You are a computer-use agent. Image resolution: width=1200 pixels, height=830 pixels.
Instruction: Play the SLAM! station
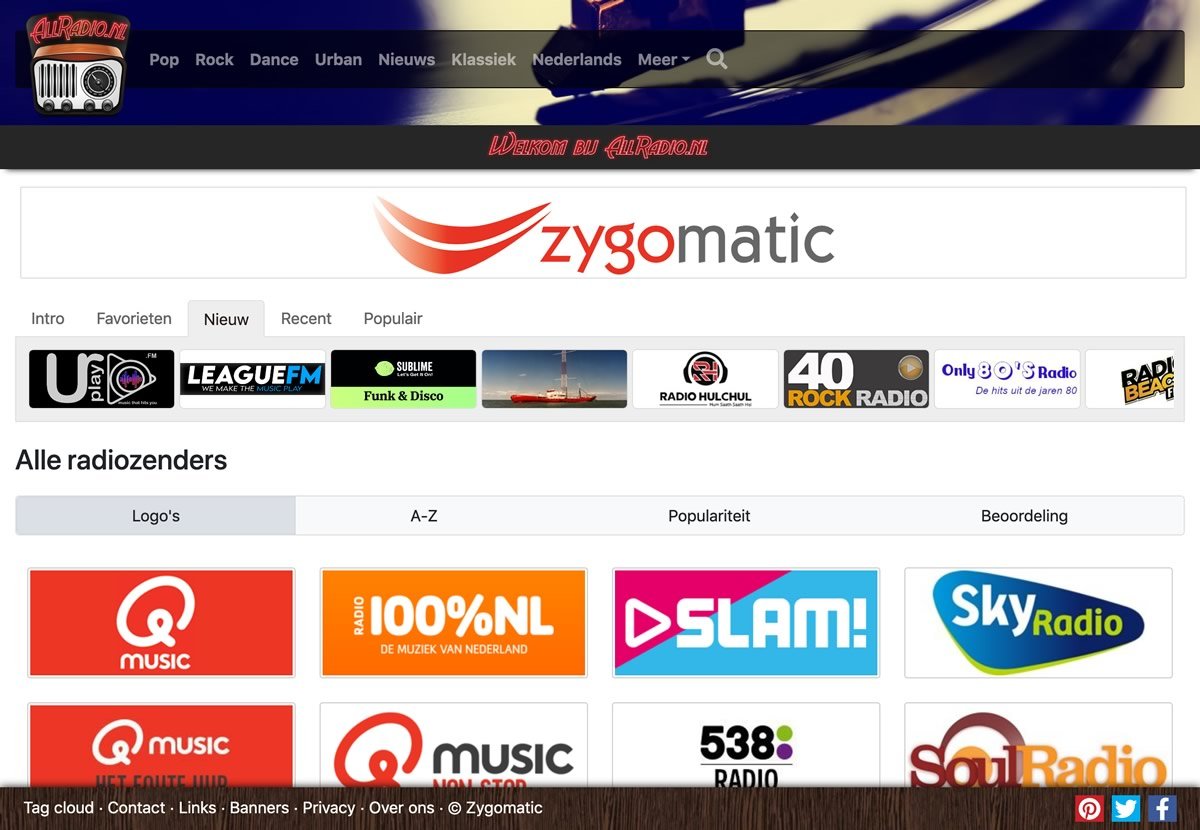pos(746,623)
